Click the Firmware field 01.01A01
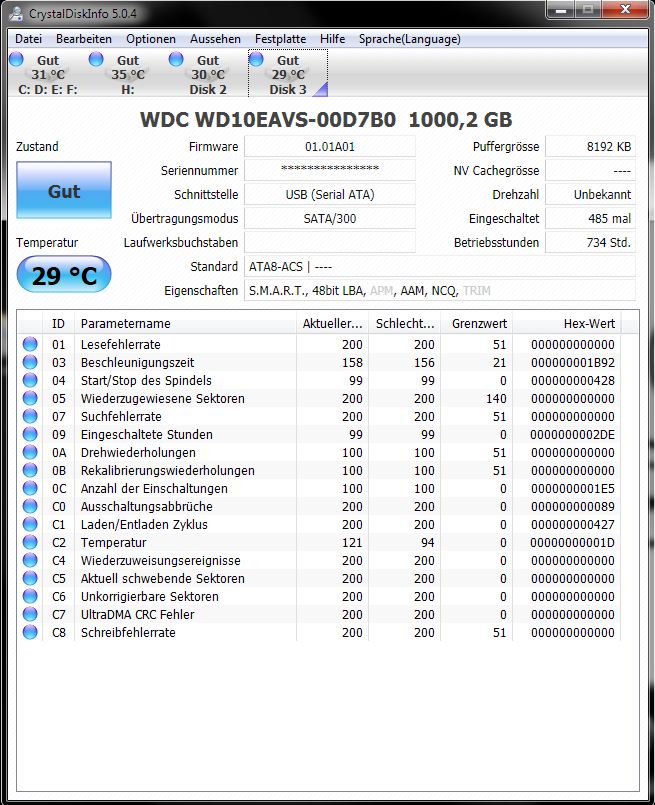Viewport: 655px width, 805px height. pyautogui.click(x=330, y=147)
